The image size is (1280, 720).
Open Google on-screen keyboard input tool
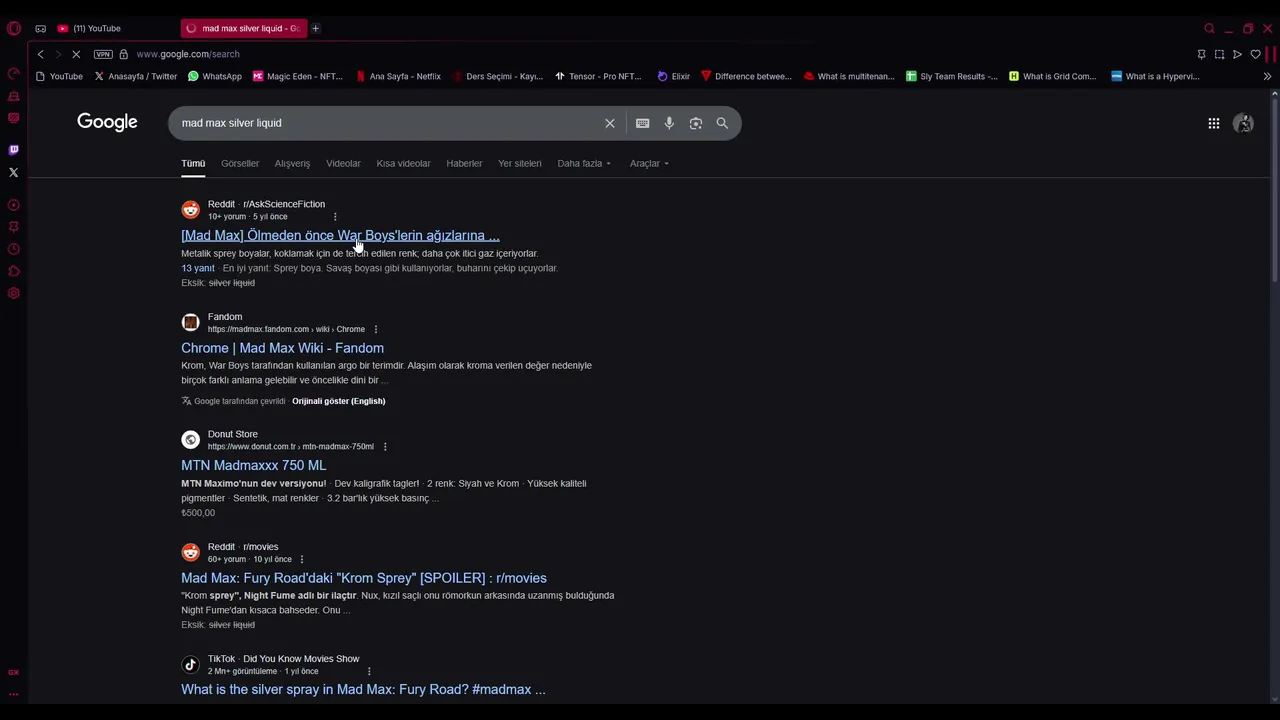[642, 123]
